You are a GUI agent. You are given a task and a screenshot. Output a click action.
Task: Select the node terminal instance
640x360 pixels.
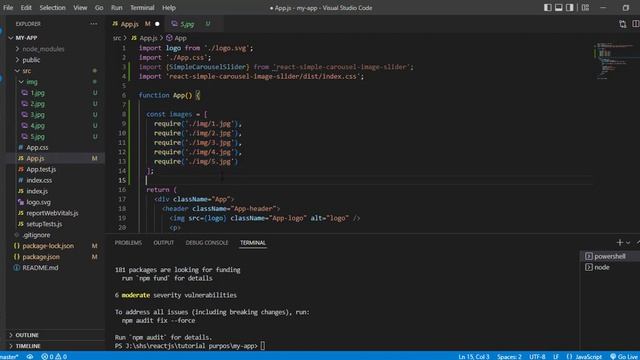[609, 267]
